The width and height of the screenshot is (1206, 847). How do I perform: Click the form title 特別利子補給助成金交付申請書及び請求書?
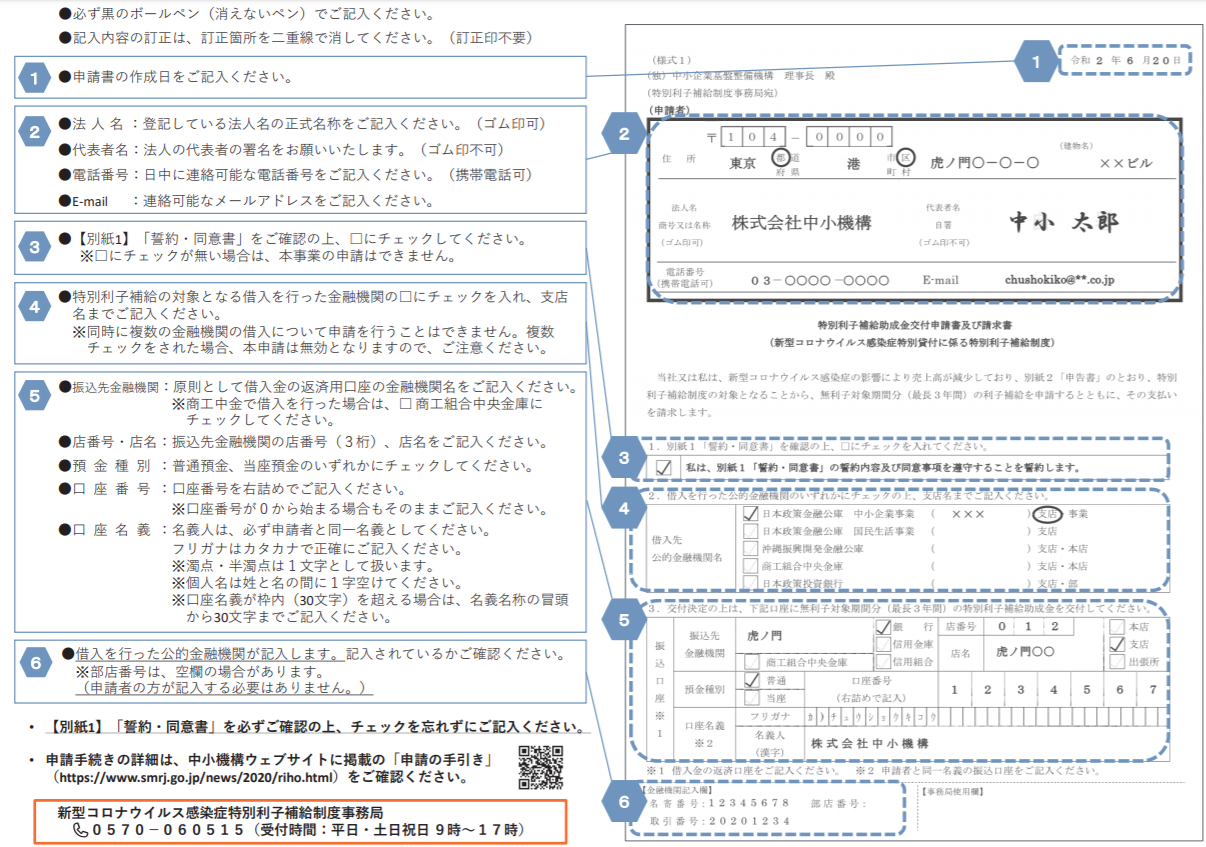[x=913, y=326]
